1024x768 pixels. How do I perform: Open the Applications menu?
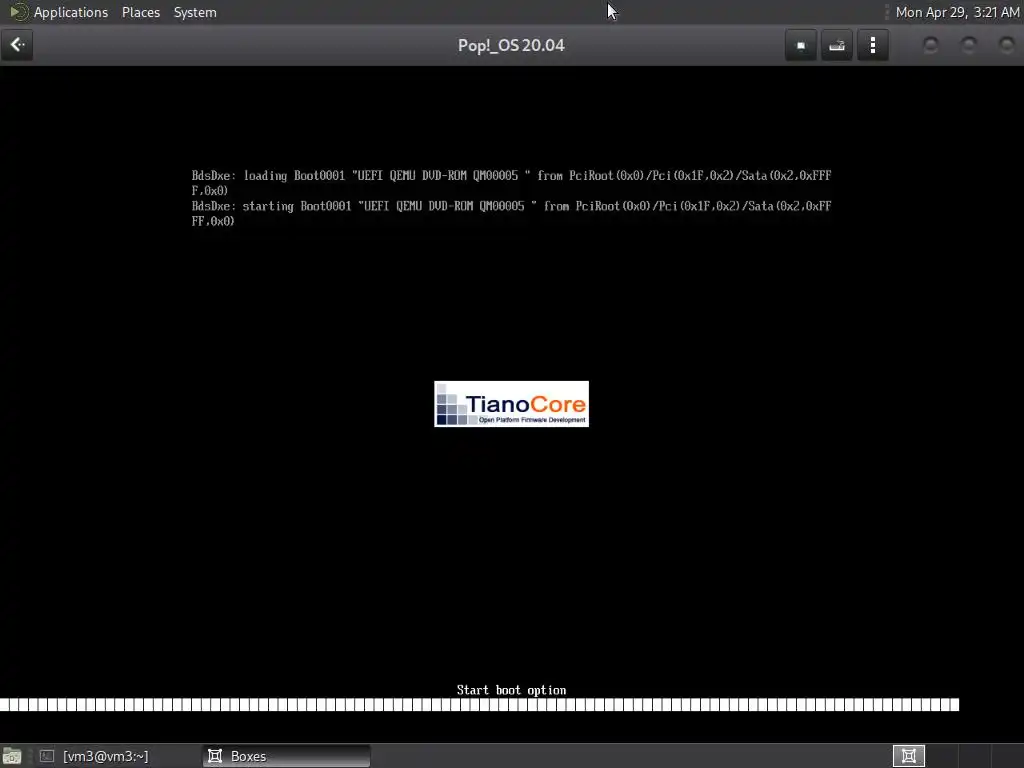[x=71, y=12]
